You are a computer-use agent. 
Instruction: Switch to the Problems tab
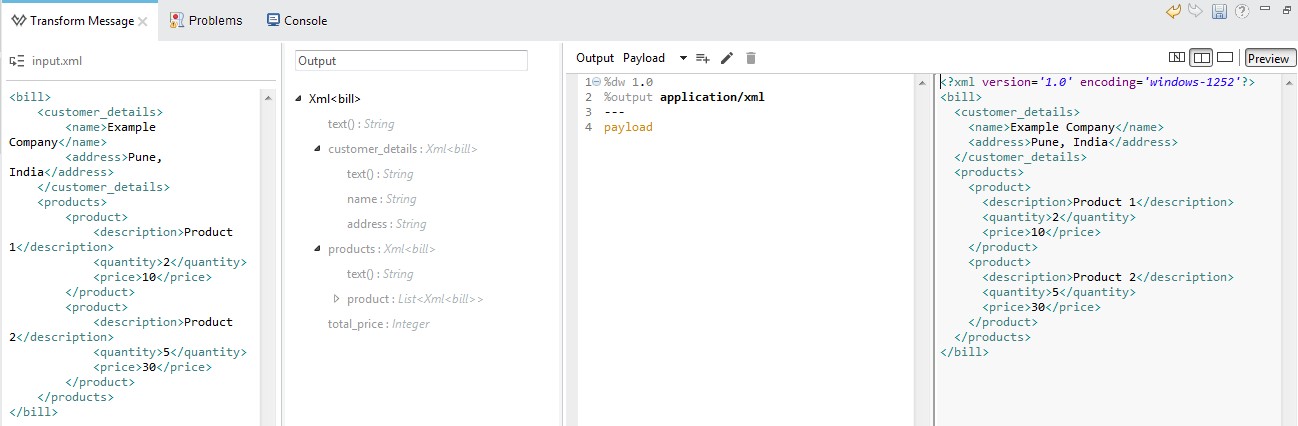206,20
